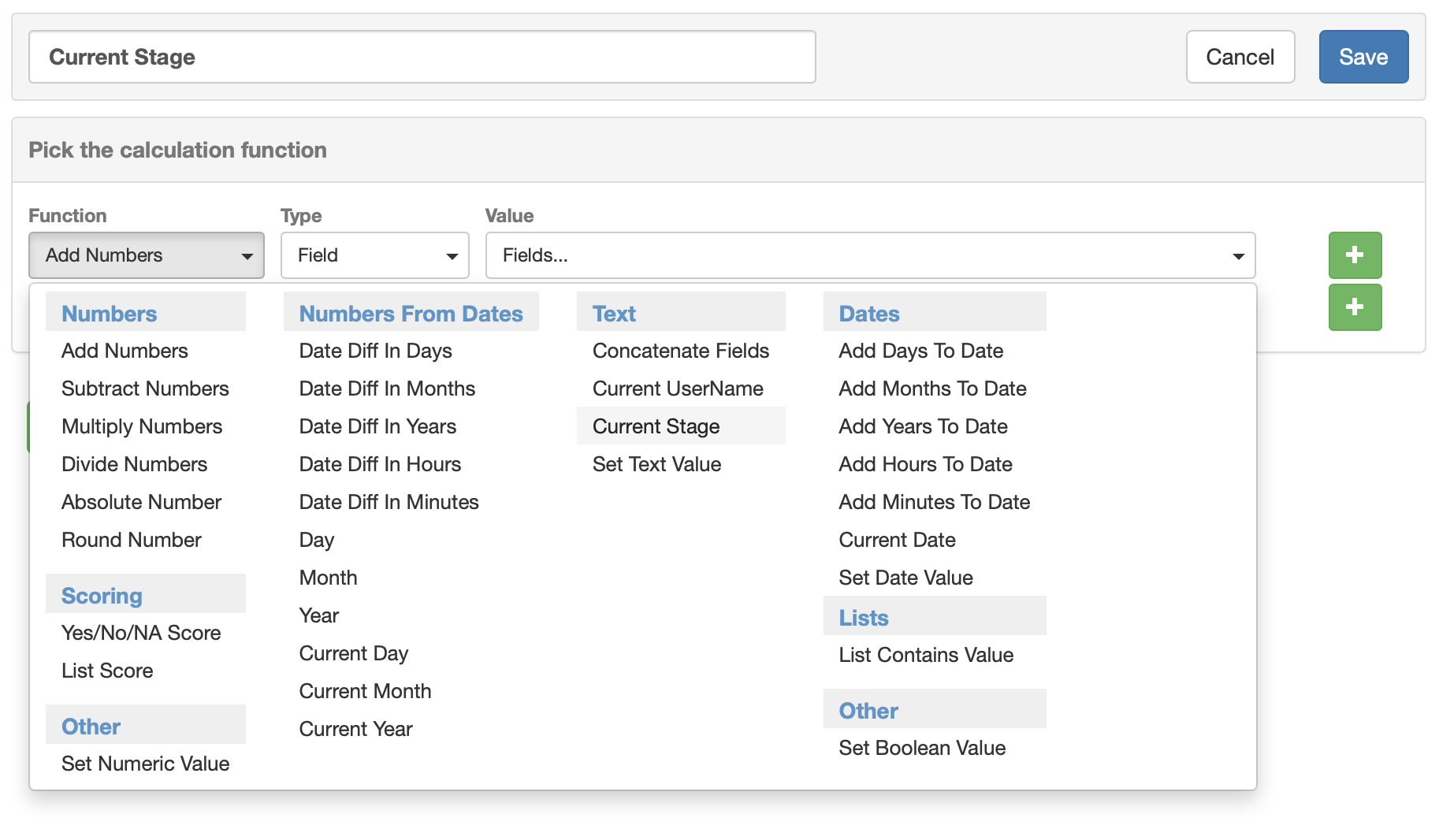Open the Value Fields... dropdown
The height and width of the screenshot is (840, 1439).
870,255
